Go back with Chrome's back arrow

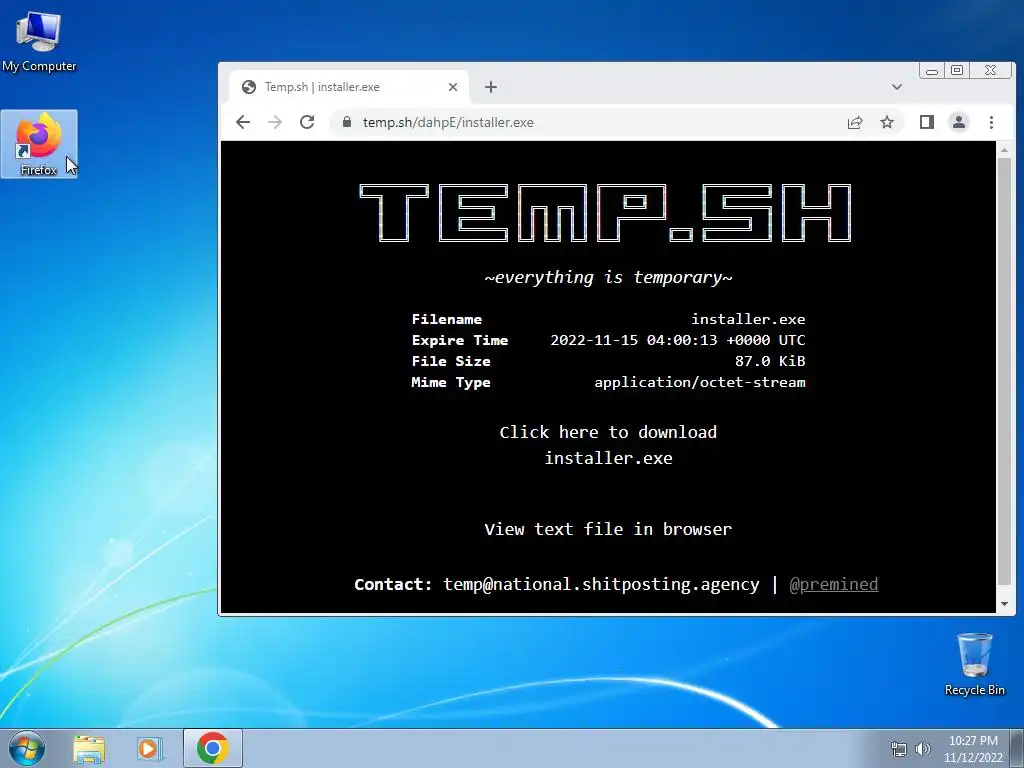[243, 122]
